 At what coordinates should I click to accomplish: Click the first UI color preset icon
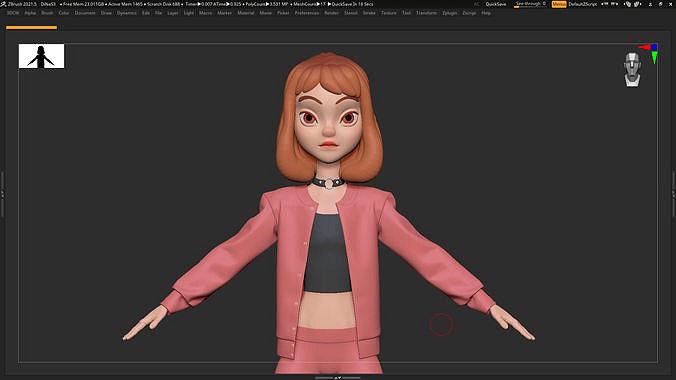(x=628, y=4)
